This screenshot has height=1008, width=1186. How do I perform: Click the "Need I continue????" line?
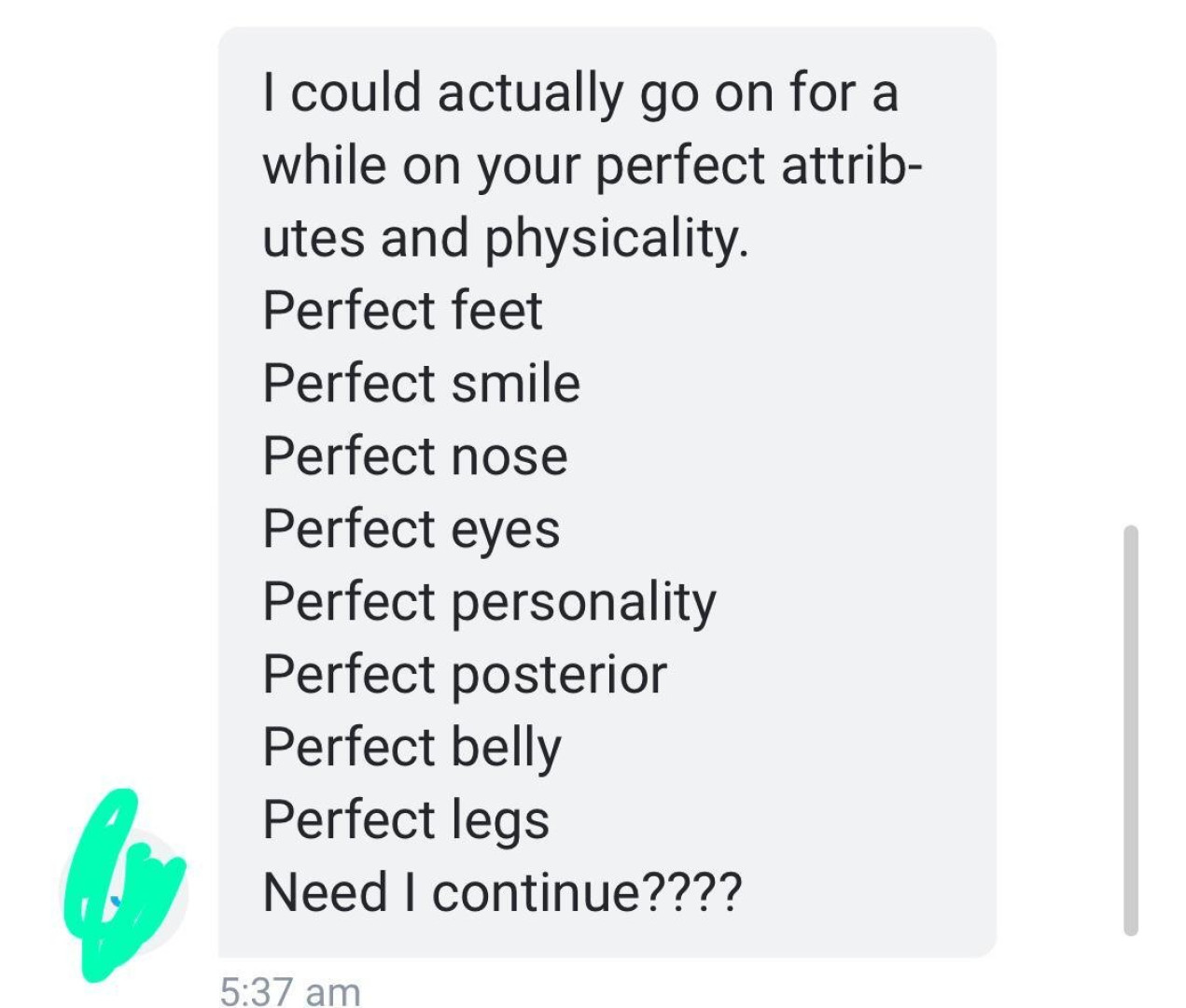(502, 892)
